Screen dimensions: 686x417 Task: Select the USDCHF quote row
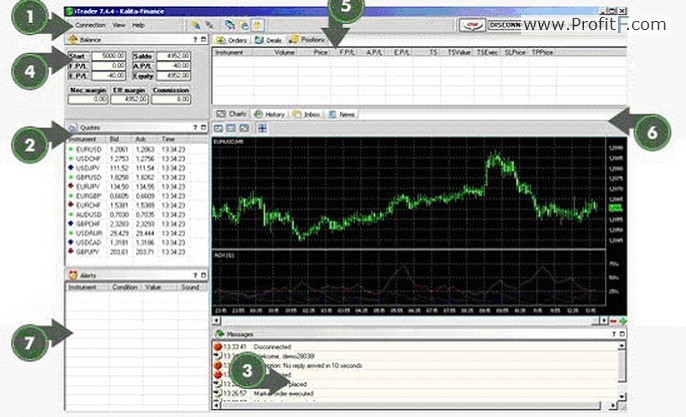pos(136,159)
